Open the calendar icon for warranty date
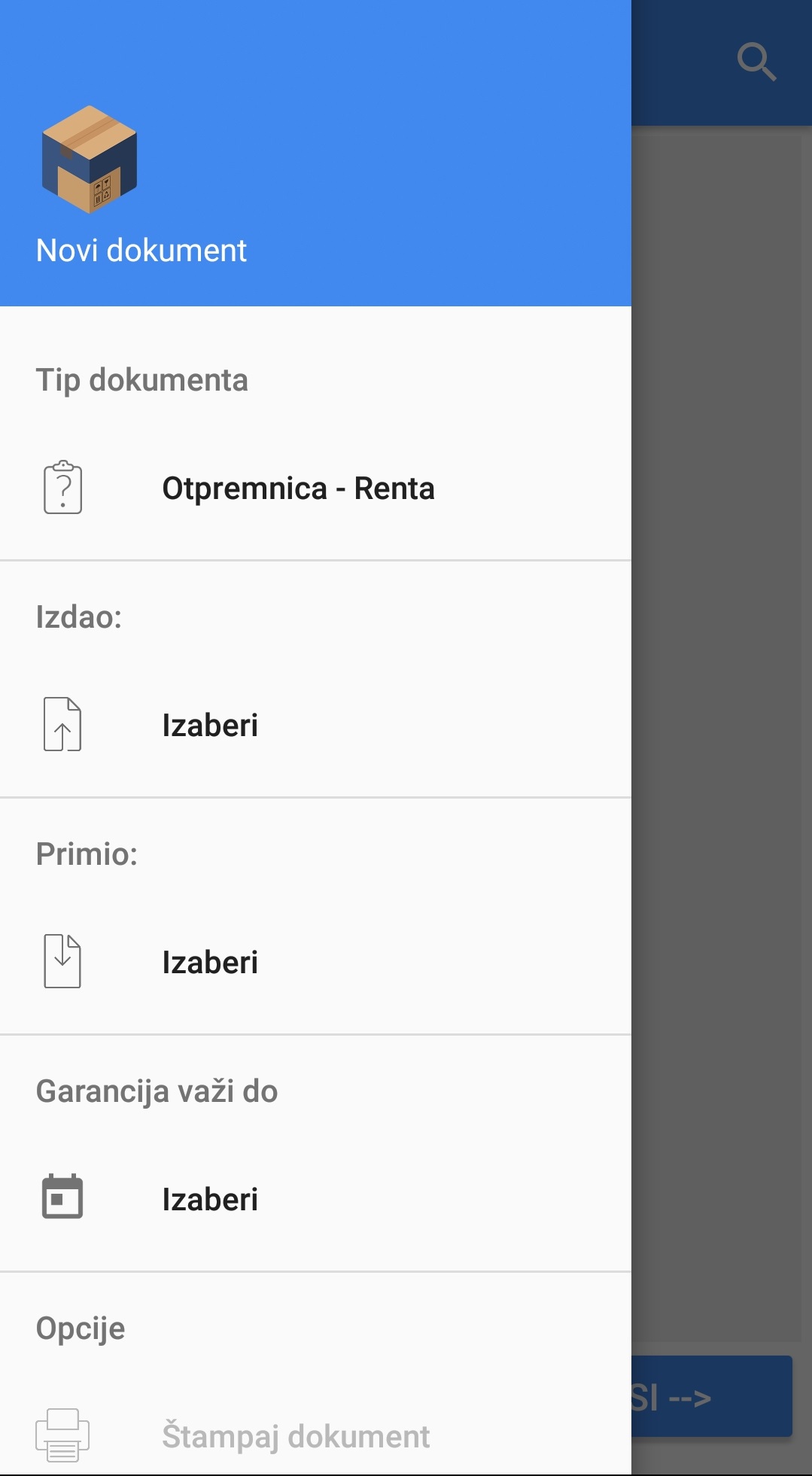This screenshot has width=812, height=1476. (62, 1197)
